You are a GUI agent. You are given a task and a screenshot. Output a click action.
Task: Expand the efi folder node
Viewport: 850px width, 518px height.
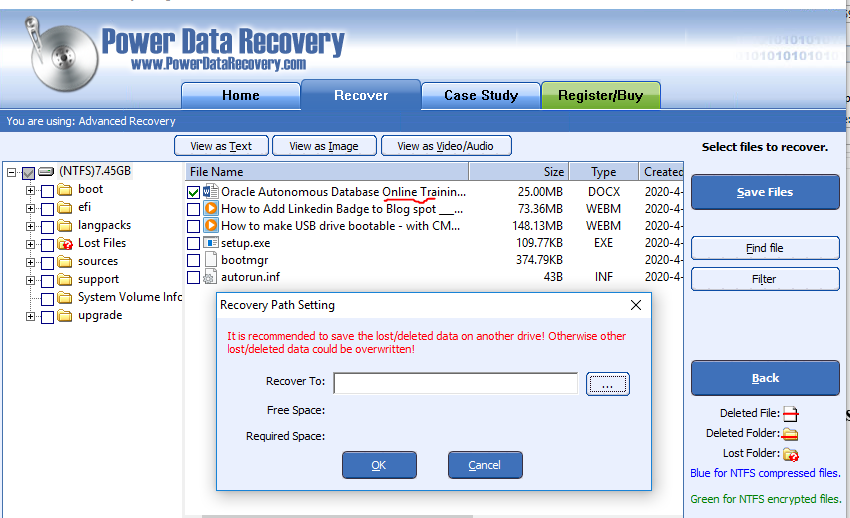pyautogui.click(x=30, y=209)
